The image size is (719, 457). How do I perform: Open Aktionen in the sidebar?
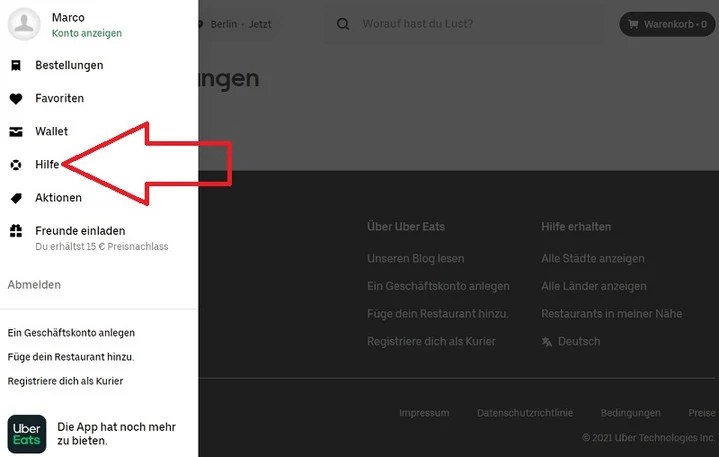tap(58, 198)
